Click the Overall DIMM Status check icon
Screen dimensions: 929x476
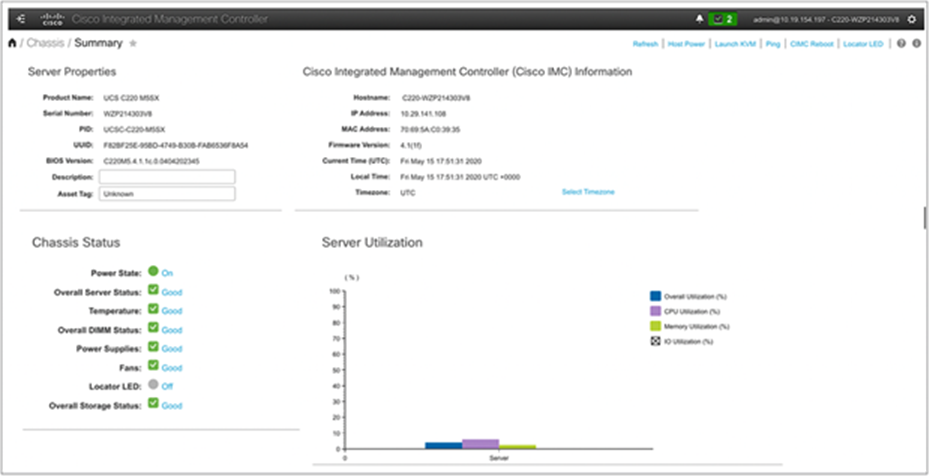(153, 328)
